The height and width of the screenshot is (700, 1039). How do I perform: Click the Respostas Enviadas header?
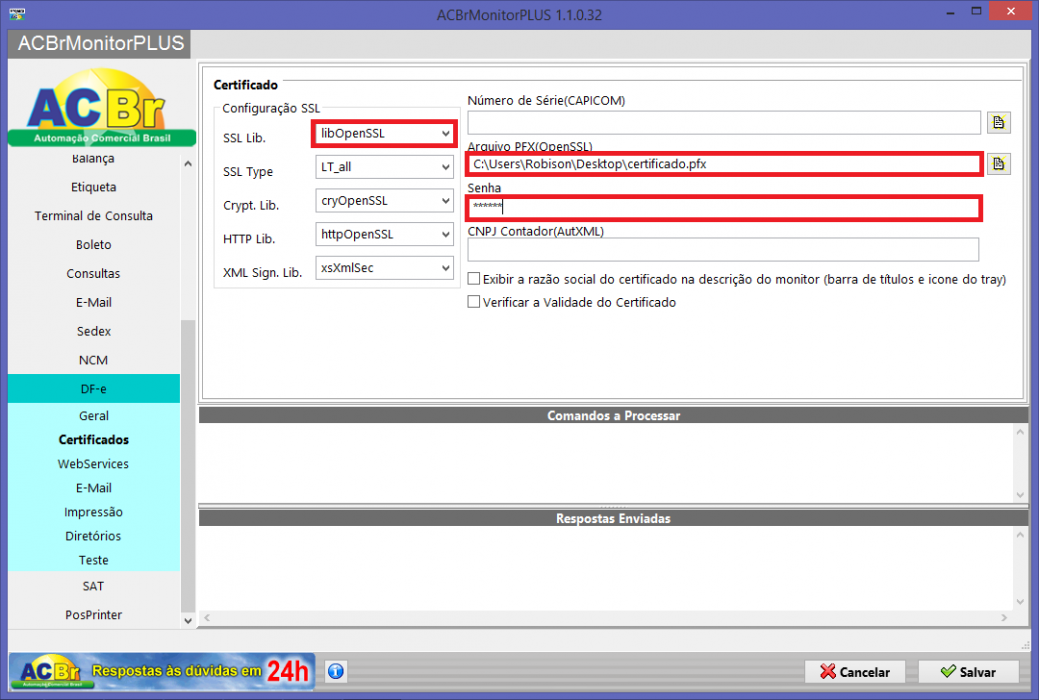(x=614, y=518)
